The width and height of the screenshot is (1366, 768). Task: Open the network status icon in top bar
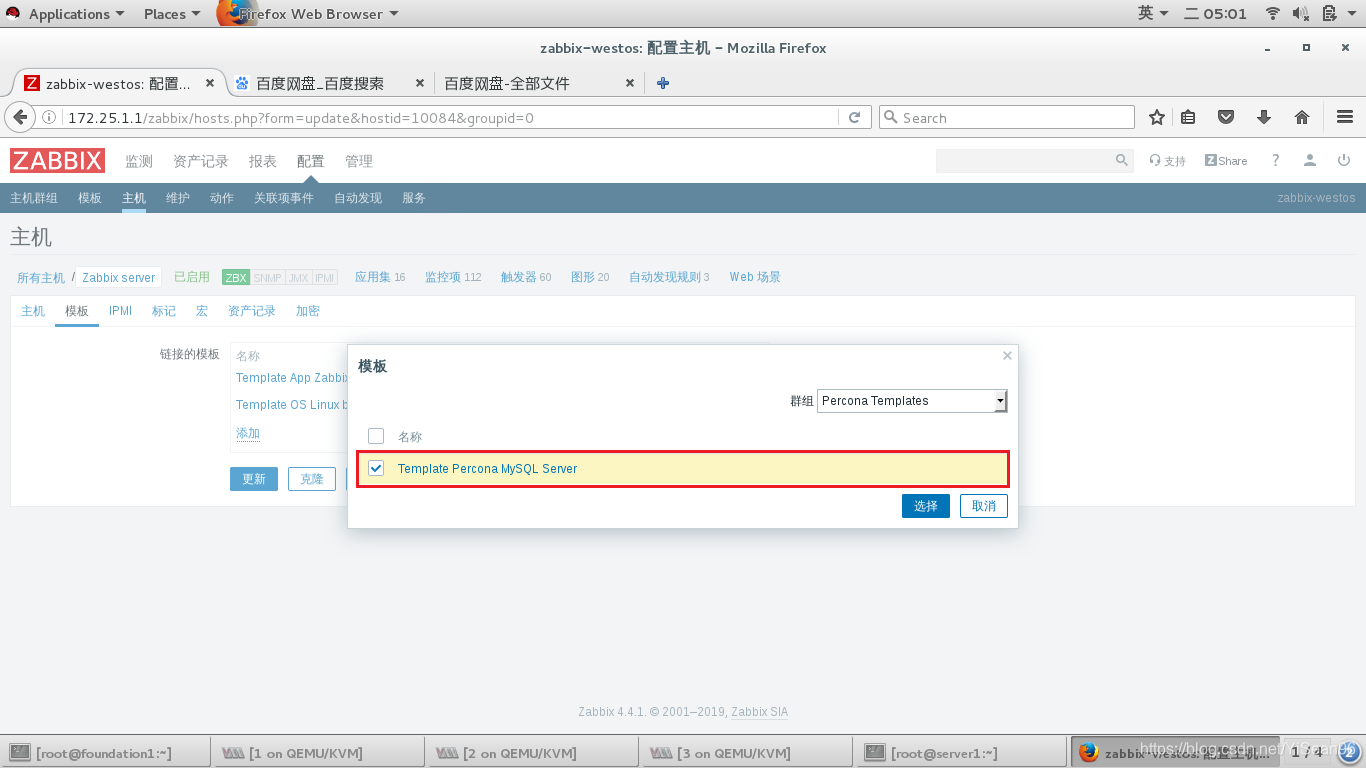(1273, 13)
